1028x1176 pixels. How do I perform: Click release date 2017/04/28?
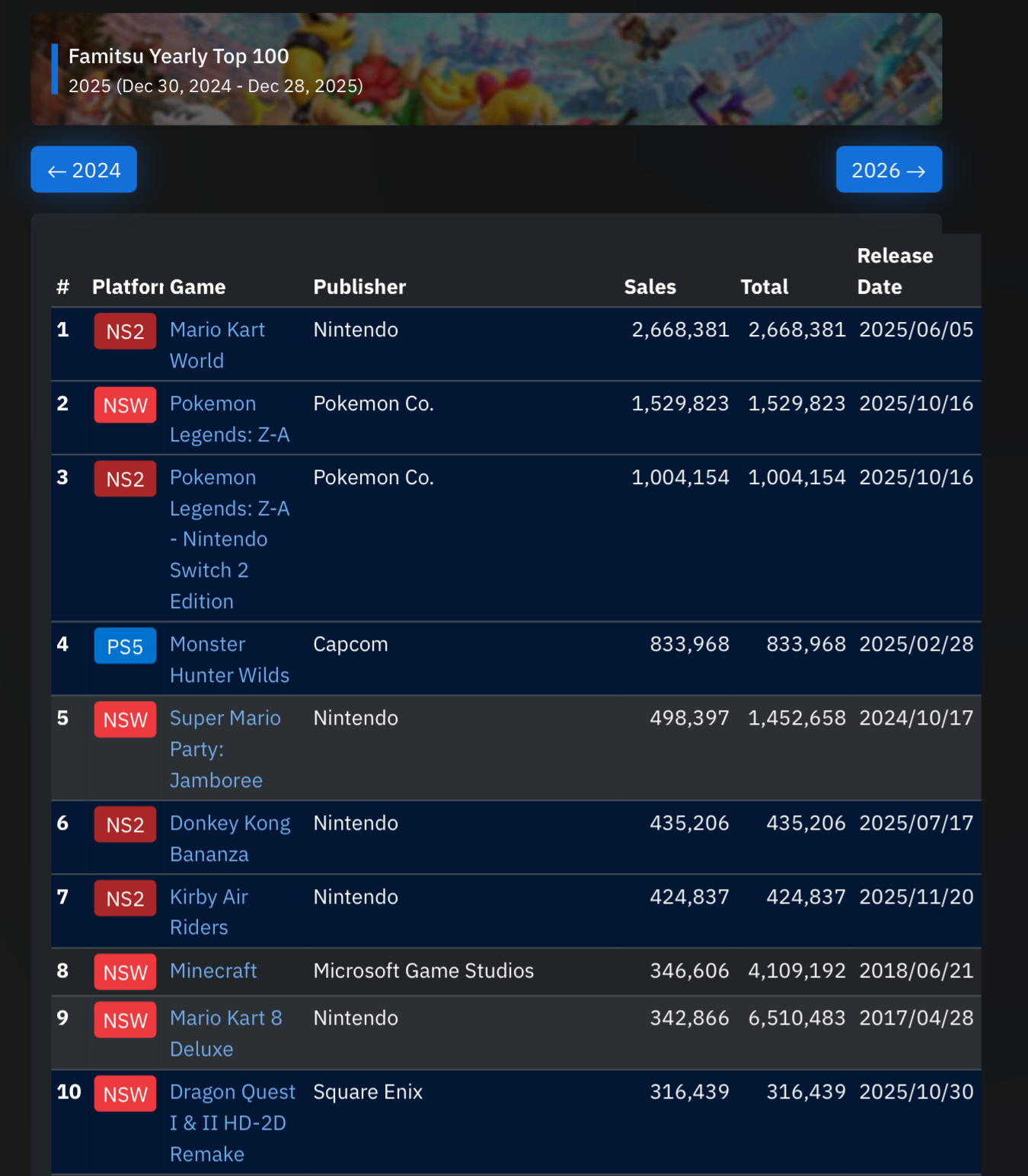click(916, 1018)
